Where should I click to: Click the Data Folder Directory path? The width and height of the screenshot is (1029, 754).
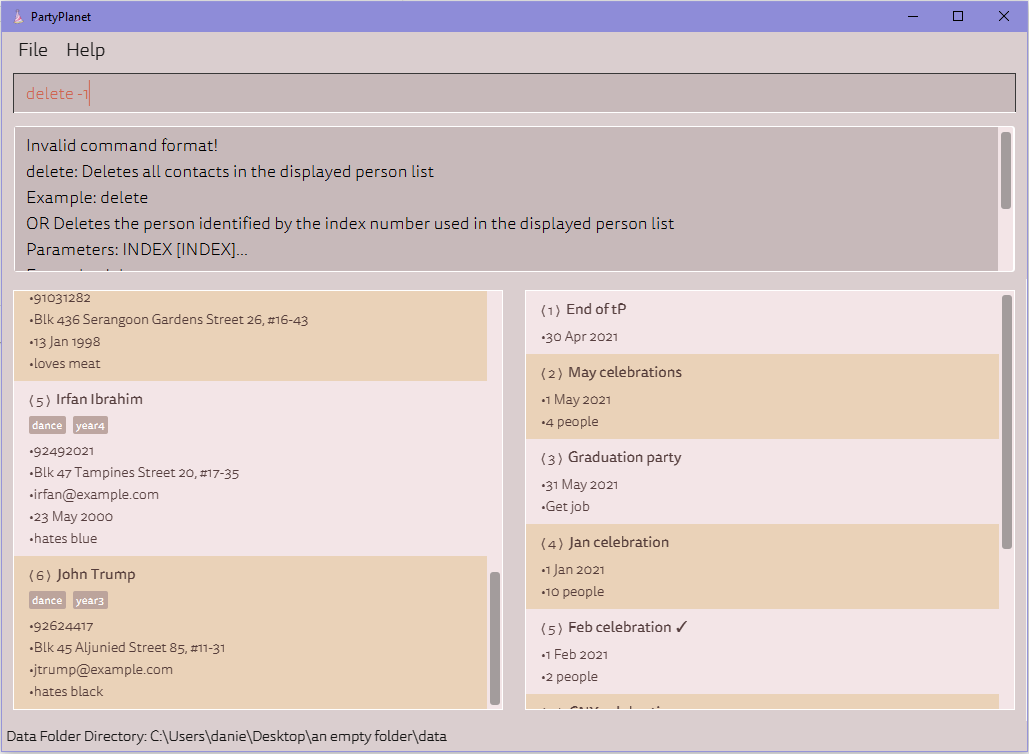[x=226, y=736]
